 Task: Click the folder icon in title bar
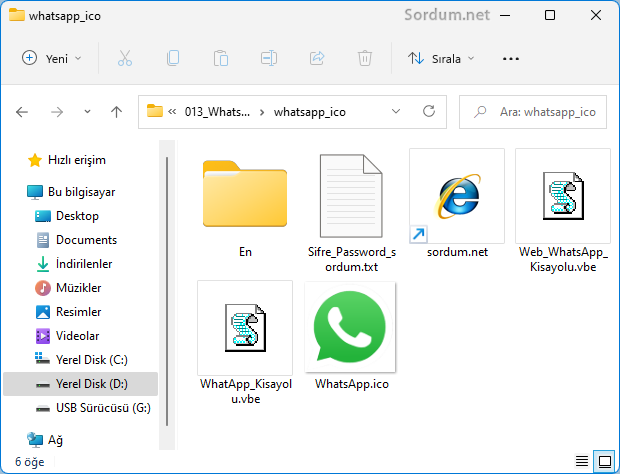click(17, 15)
